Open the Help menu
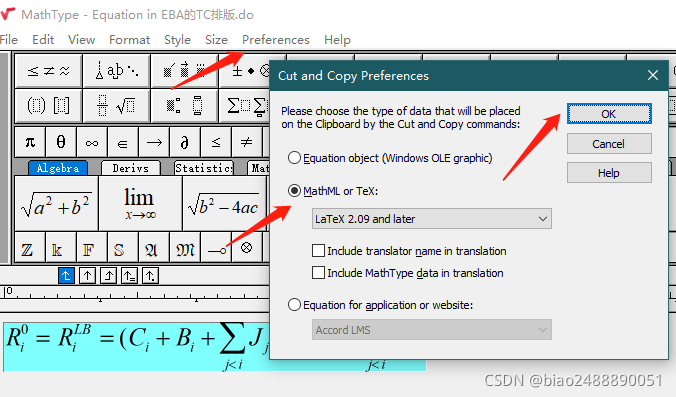676x397 pixels. click(x=338, y=40)
